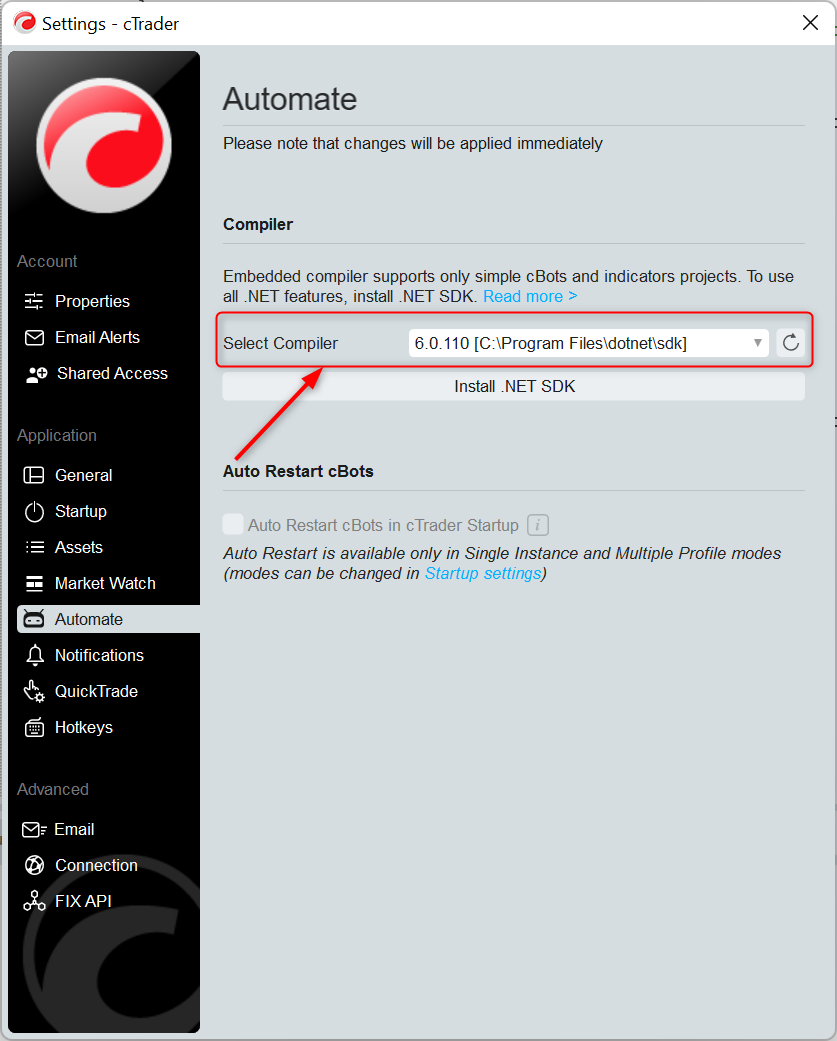
Task: Click the Hotkeys keyboard icon
Action: pos(35,727)
